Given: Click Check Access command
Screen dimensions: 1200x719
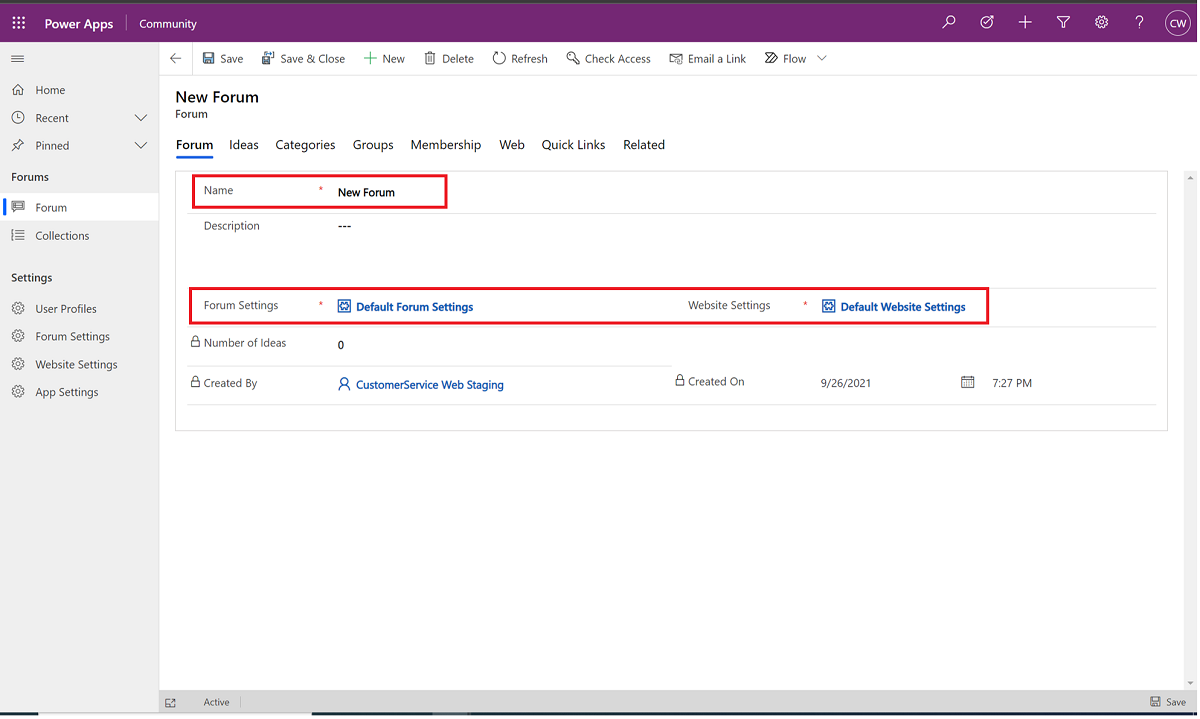Looking at the screenshot, I should point(608,59).
